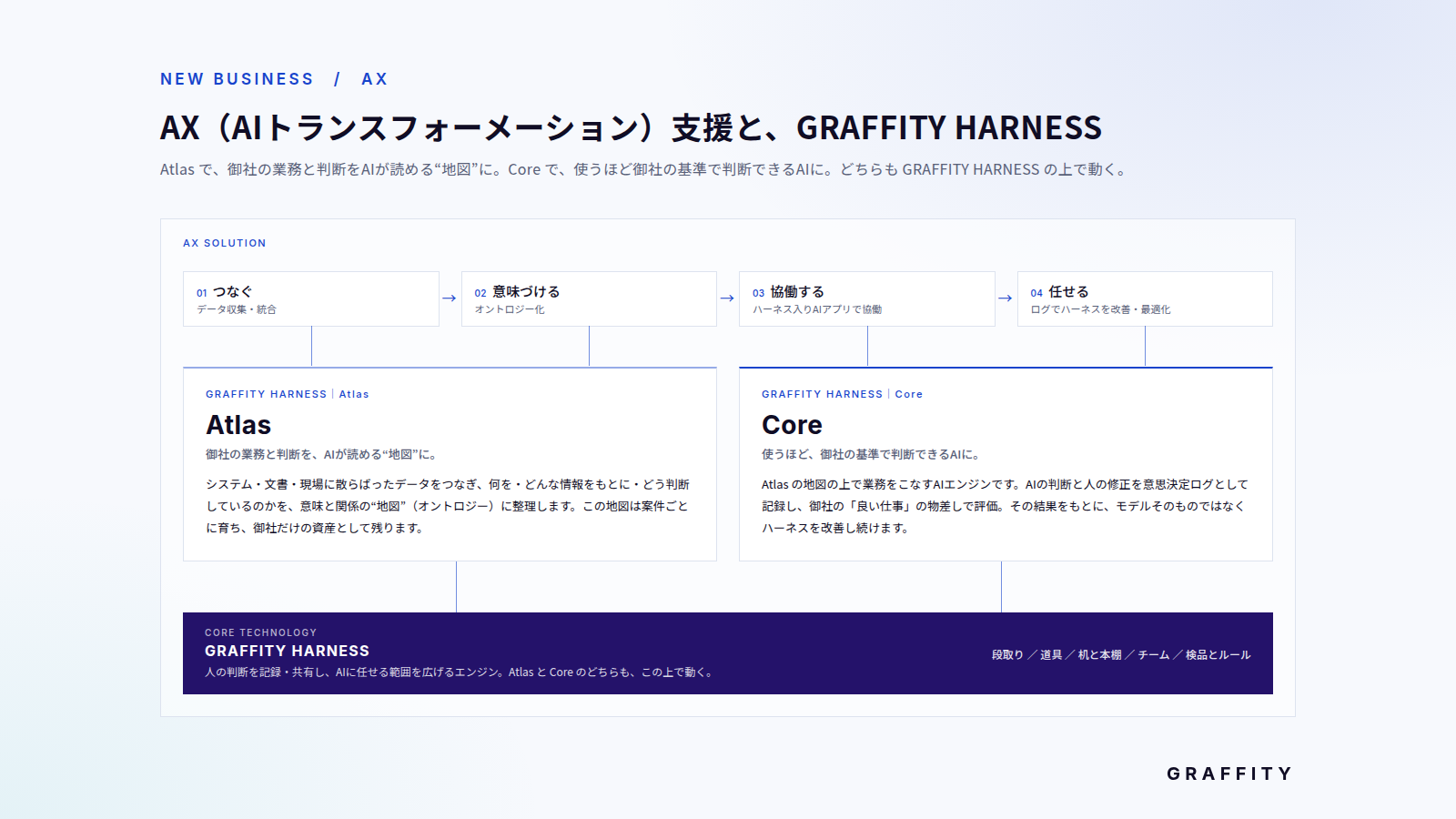
Task: Select step card 01 'つなぐ'
Action: 311,298
